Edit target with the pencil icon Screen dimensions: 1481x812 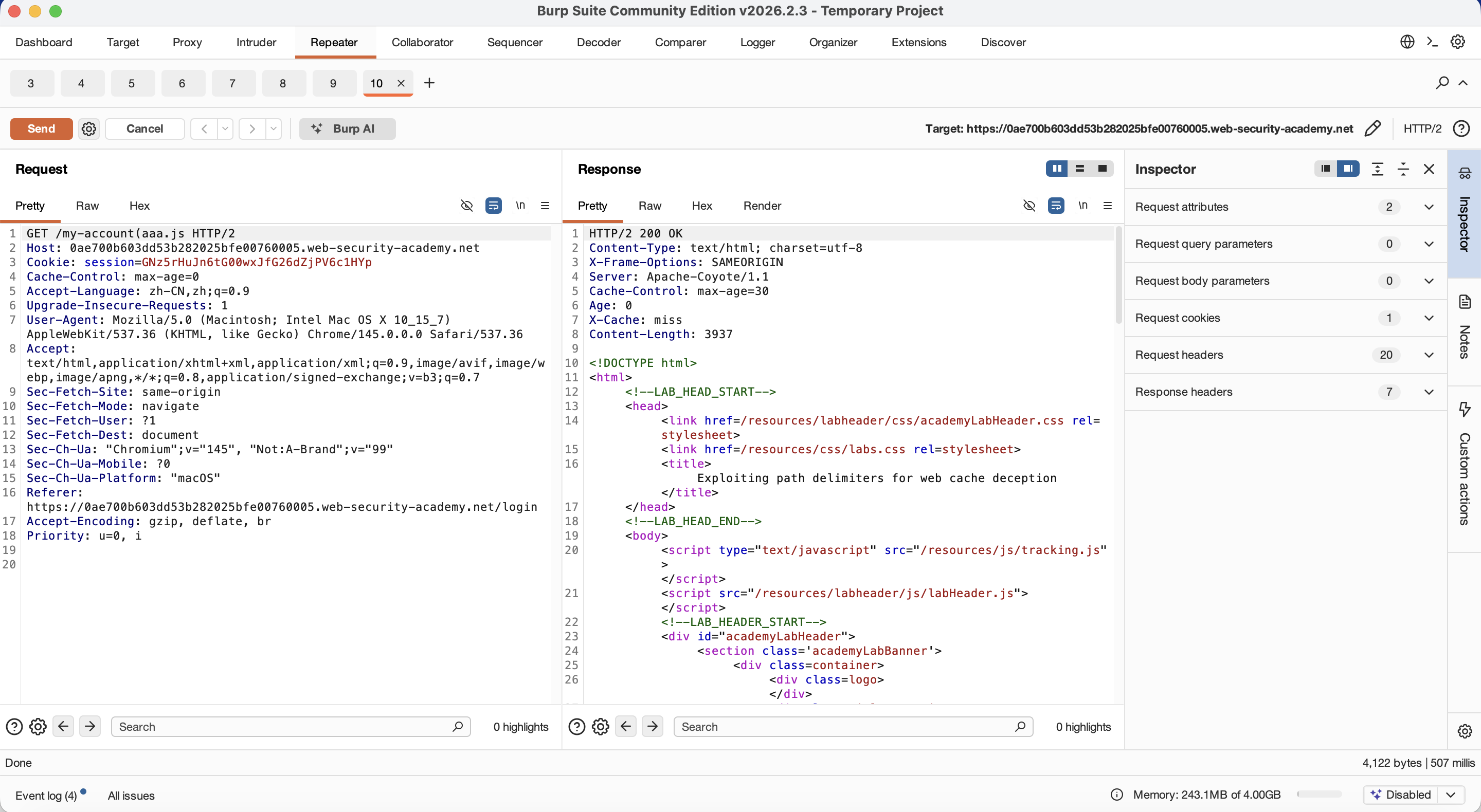coord(1372,128)
